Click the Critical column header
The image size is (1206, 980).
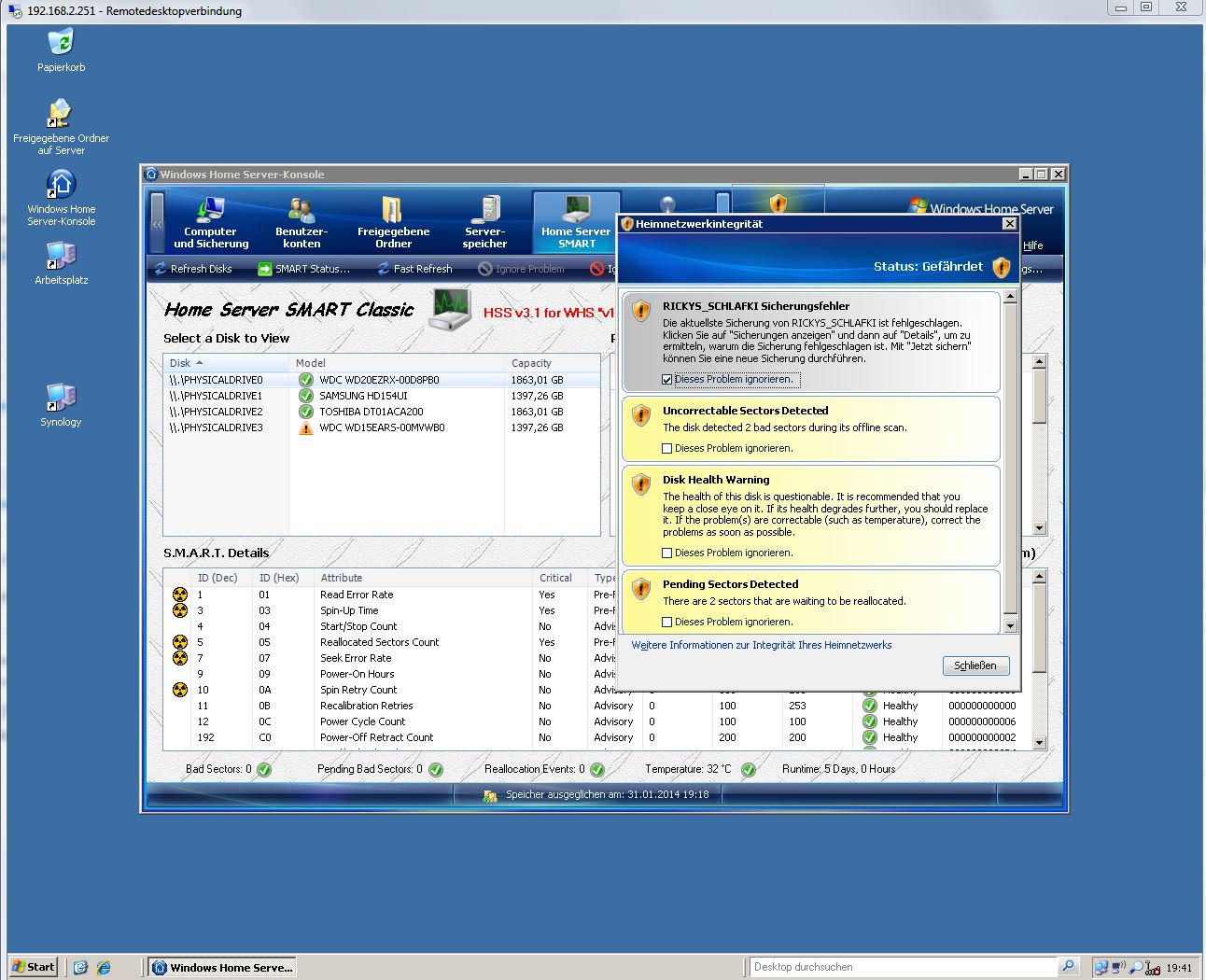pyautogui.click(x=560, y=578)
